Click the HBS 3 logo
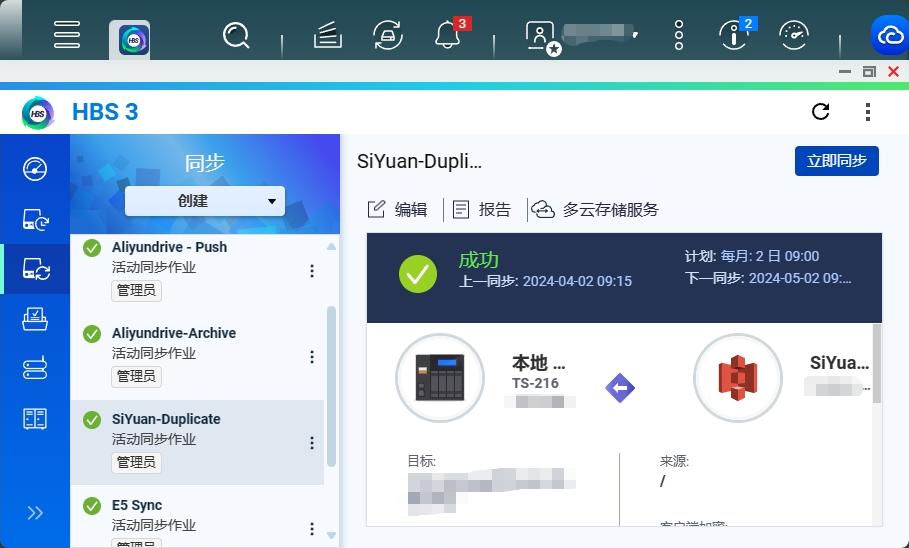Screen dimensions: 909x548 tap(38, 112)
